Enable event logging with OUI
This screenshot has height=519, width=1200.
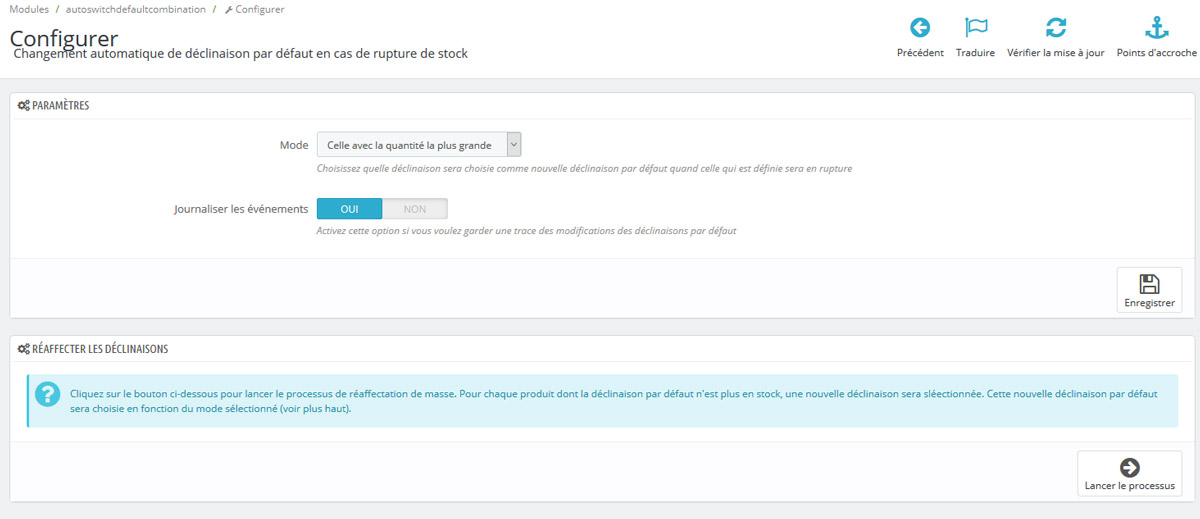pyautogui.click(x=349, y=209)
